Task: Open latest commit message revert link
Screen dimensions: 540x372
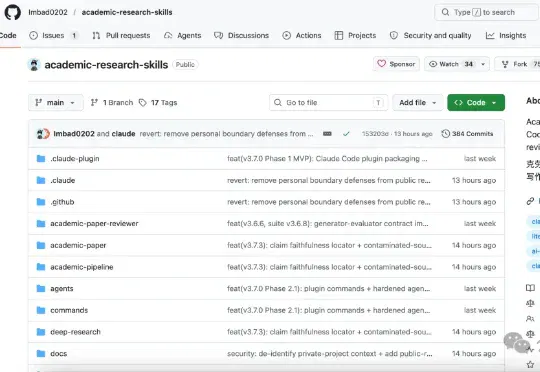Action: (226, 134)
